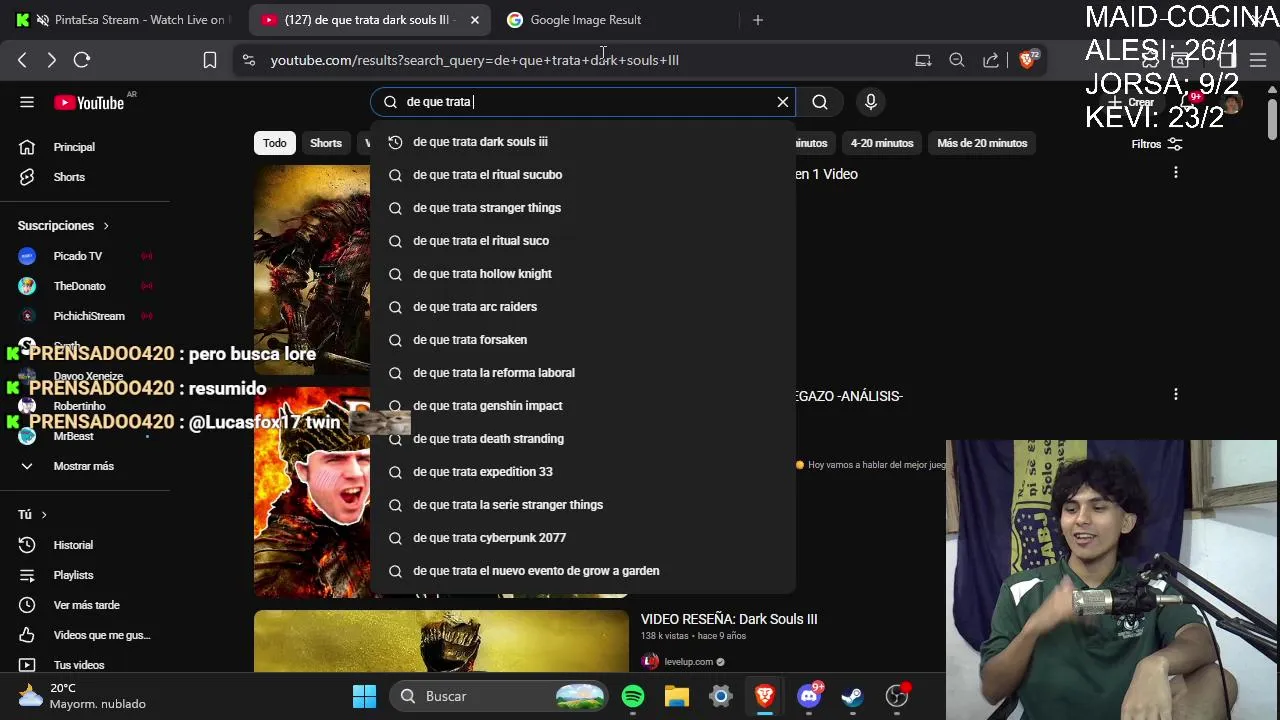Click the cast media icon in address bar

coord(923,60)
